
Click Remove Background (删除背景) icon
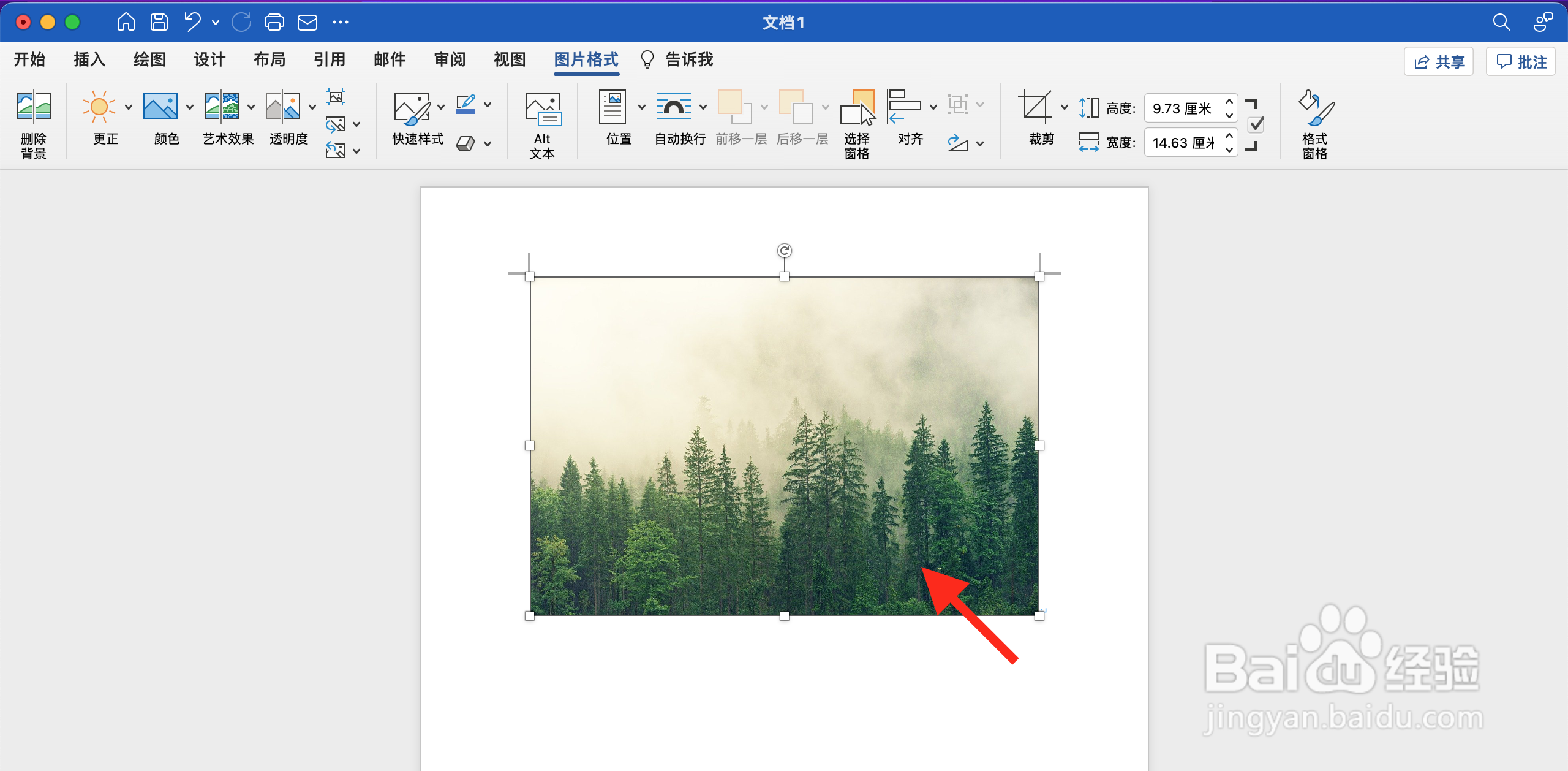(34, 107)
